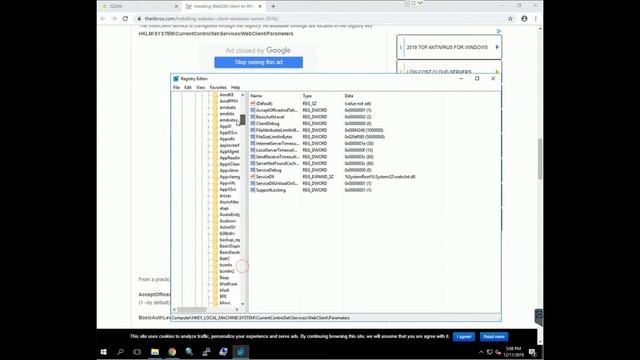
Task: Select the AudioEndpointBuilder key in tree
Action: point(229,215)
